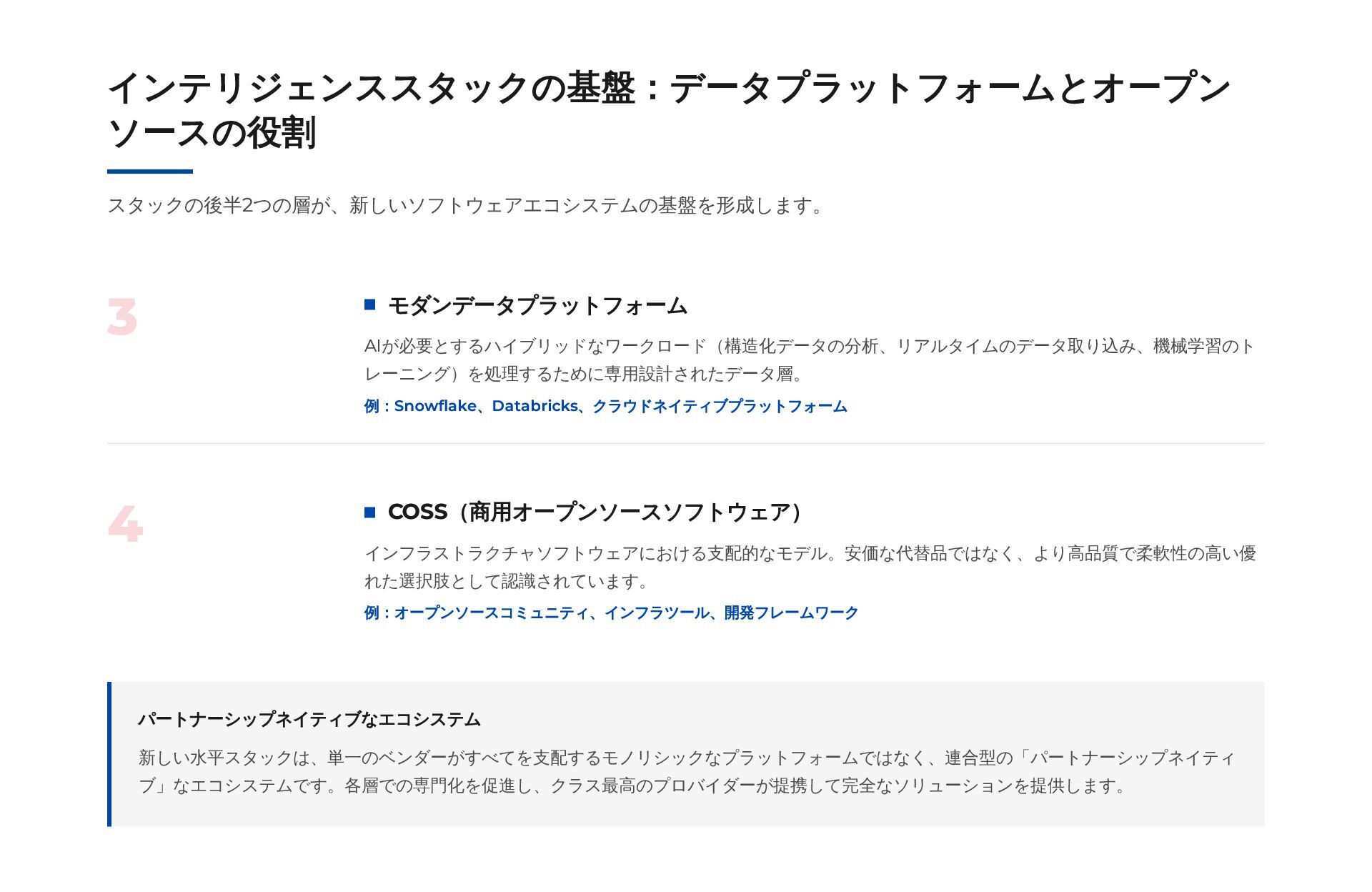
Task: Click the large pink number 4
Action: coord(125,524)
